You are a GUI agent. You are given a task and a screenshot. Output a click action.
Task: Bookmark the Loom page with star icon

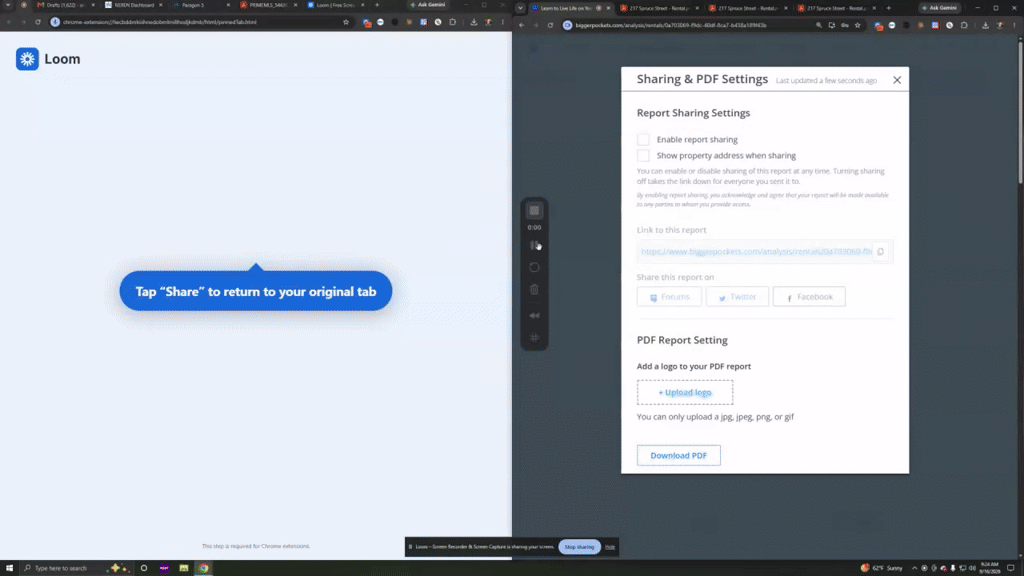346,22
